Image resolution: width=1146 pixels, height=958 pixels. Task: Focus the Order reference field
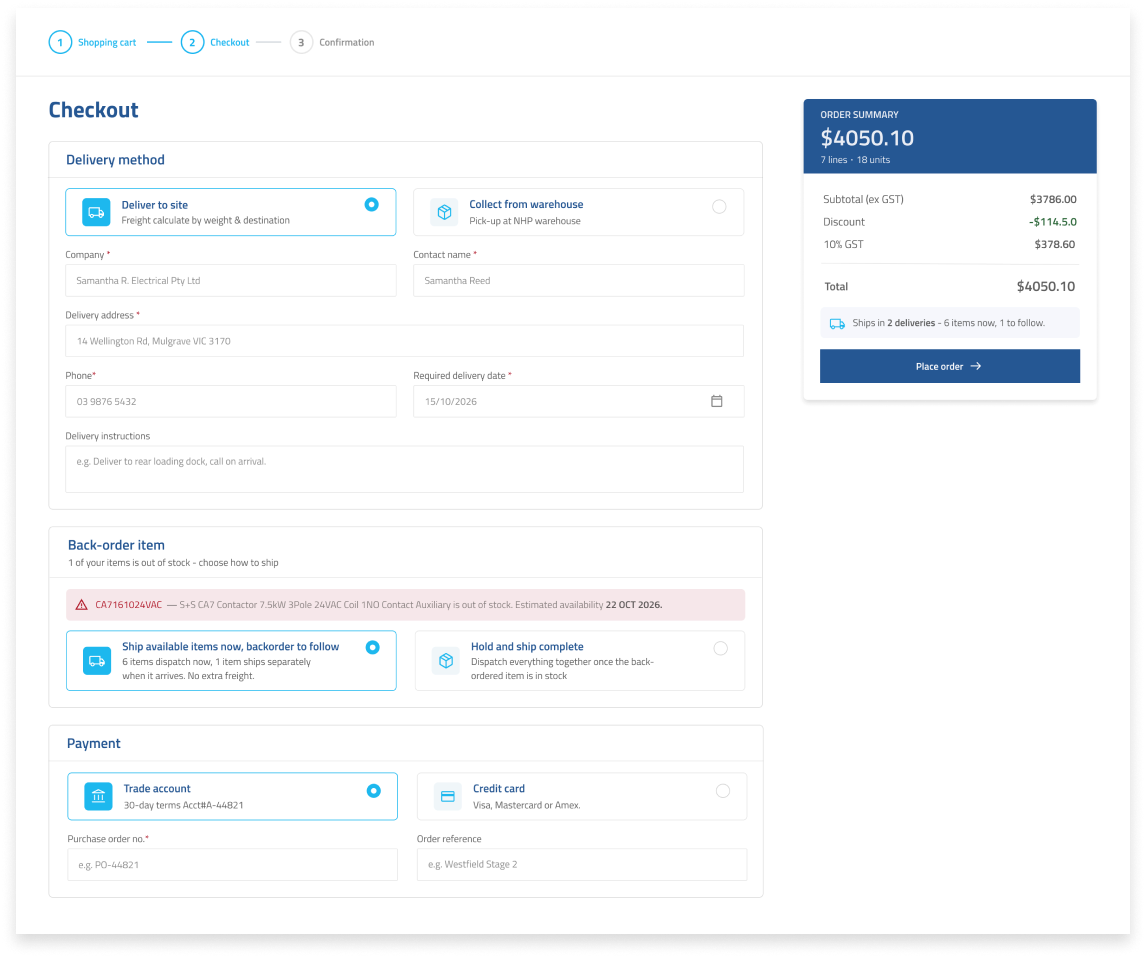click(x=582, y=864)
